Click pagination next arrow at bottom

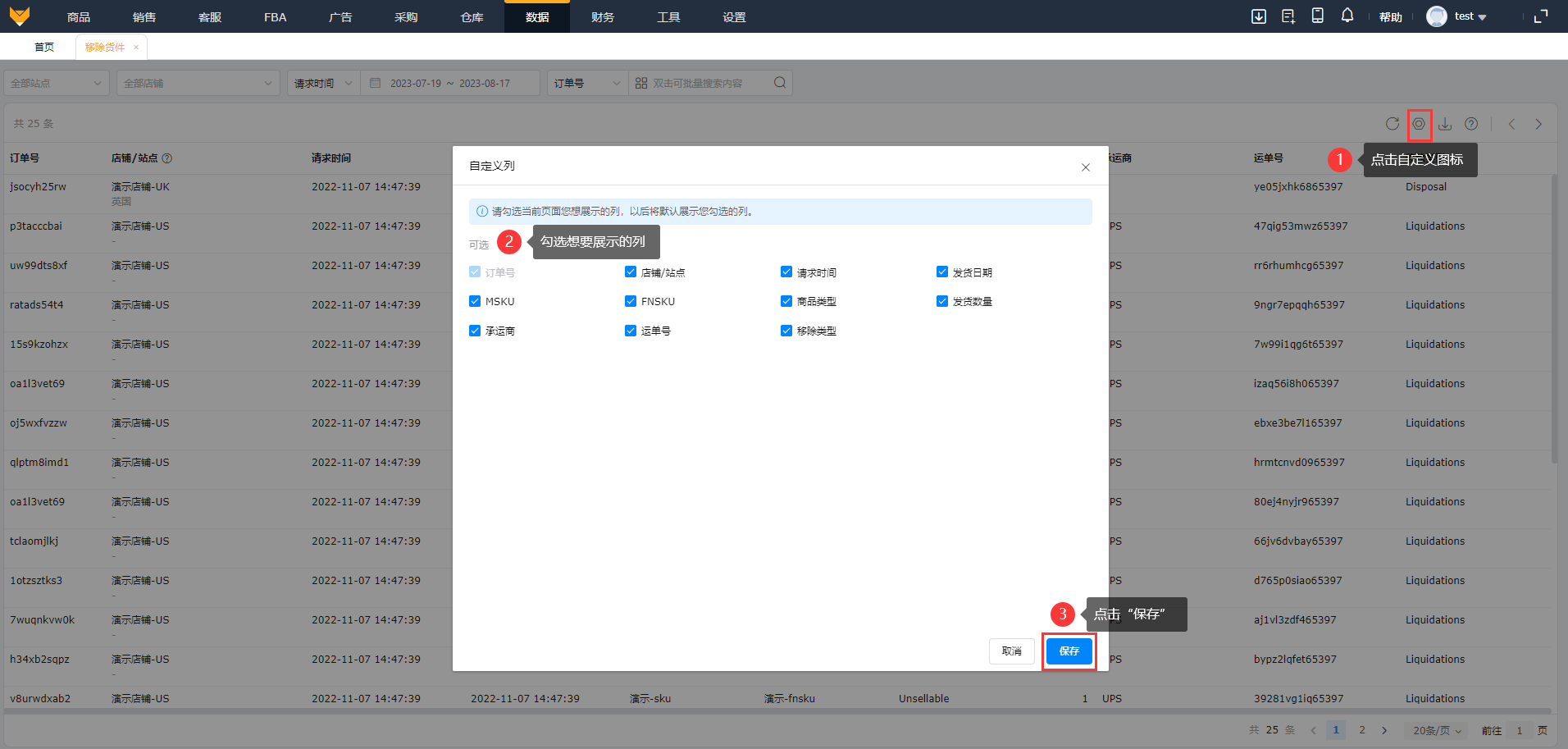1384,730
